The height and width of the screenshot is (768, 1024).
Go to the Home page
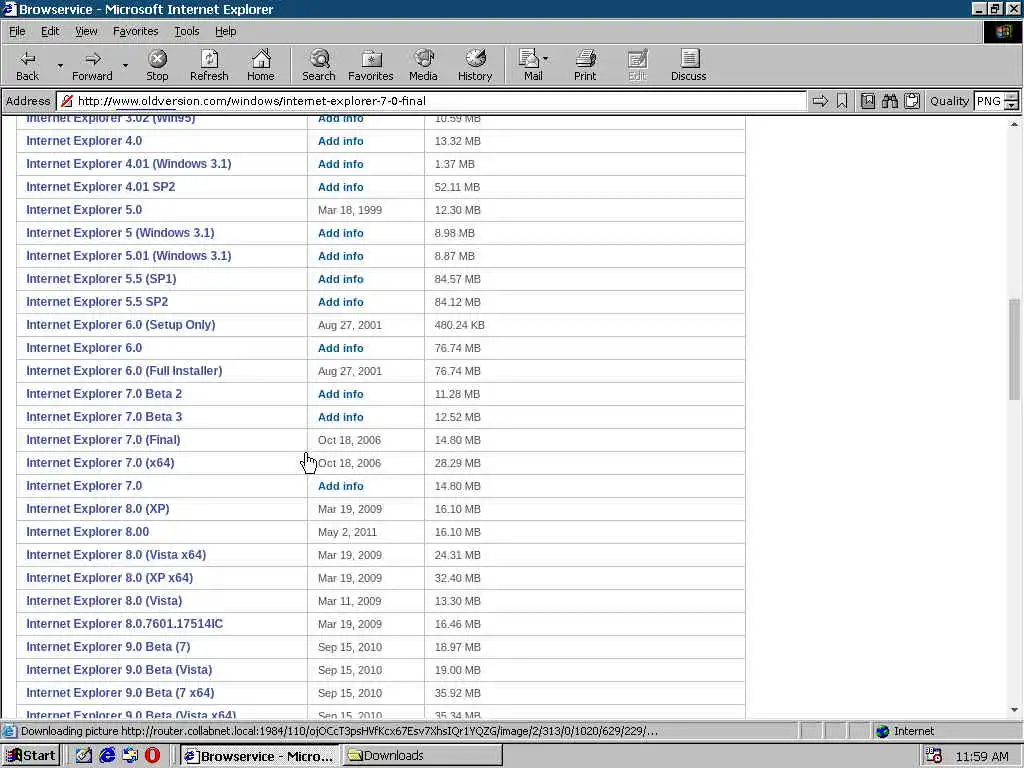261,65
